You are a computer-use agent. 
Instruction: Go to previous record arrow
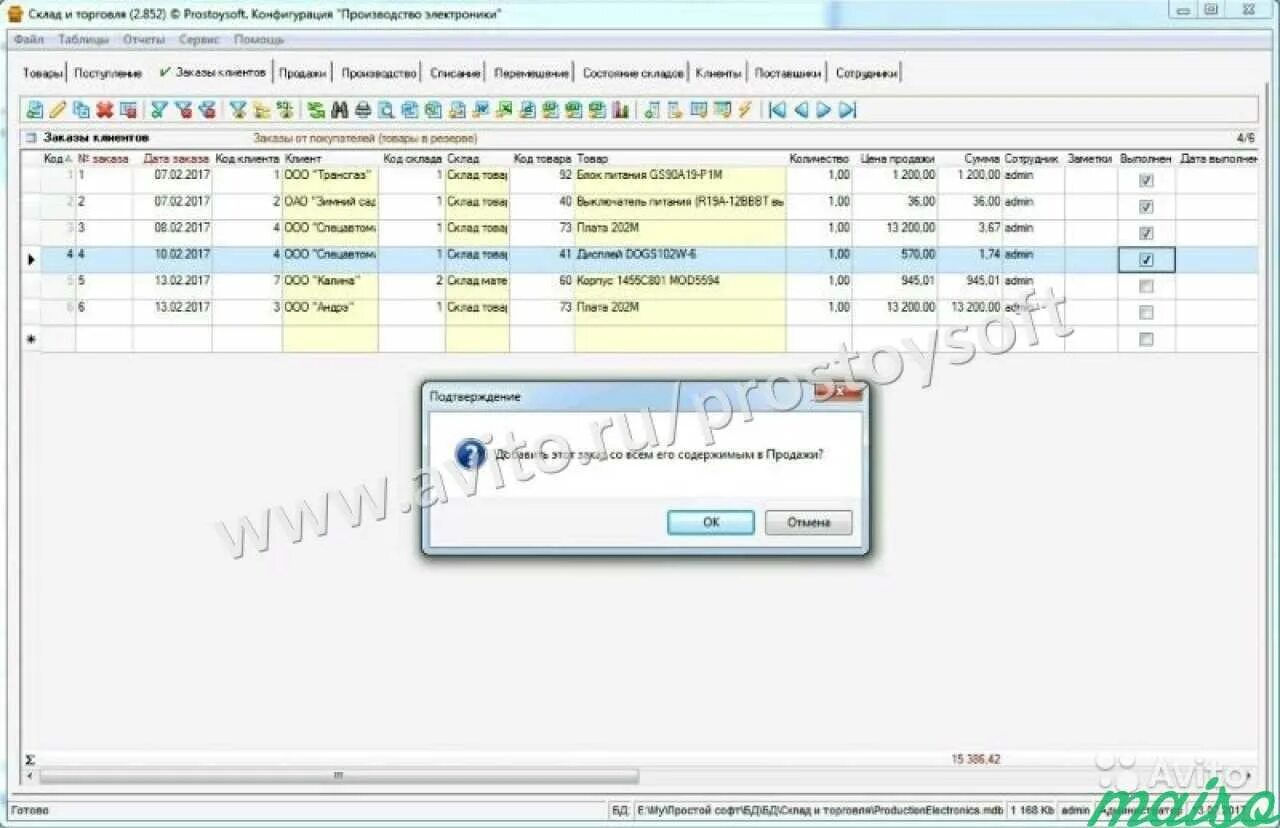pyautogui.click(x=801, y=110)
